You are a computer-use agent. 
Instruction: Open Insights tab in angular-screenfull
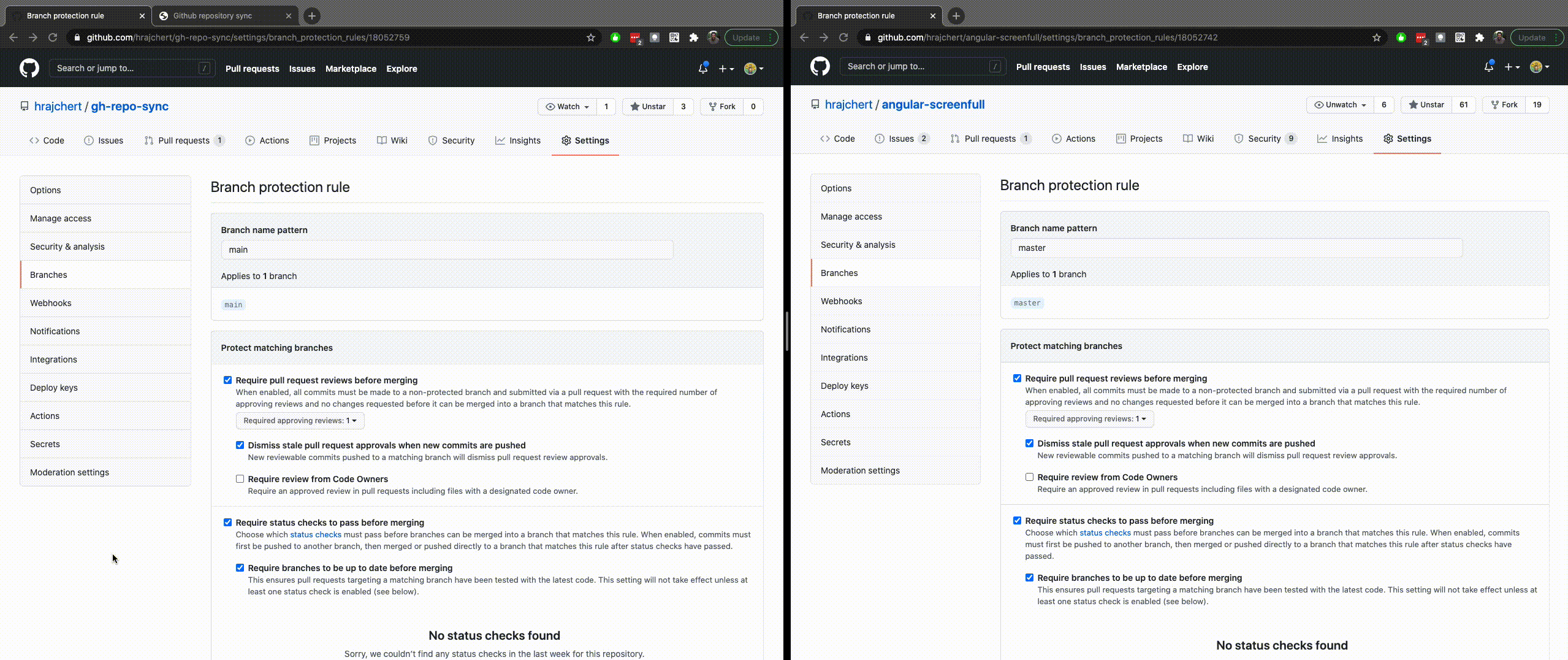[x=1340, y=139]
